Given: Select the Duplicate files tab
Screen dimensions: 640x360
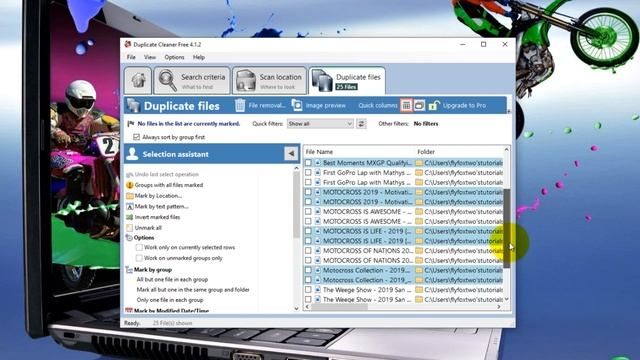Looking at the screenshot, I should click(347, 80).
